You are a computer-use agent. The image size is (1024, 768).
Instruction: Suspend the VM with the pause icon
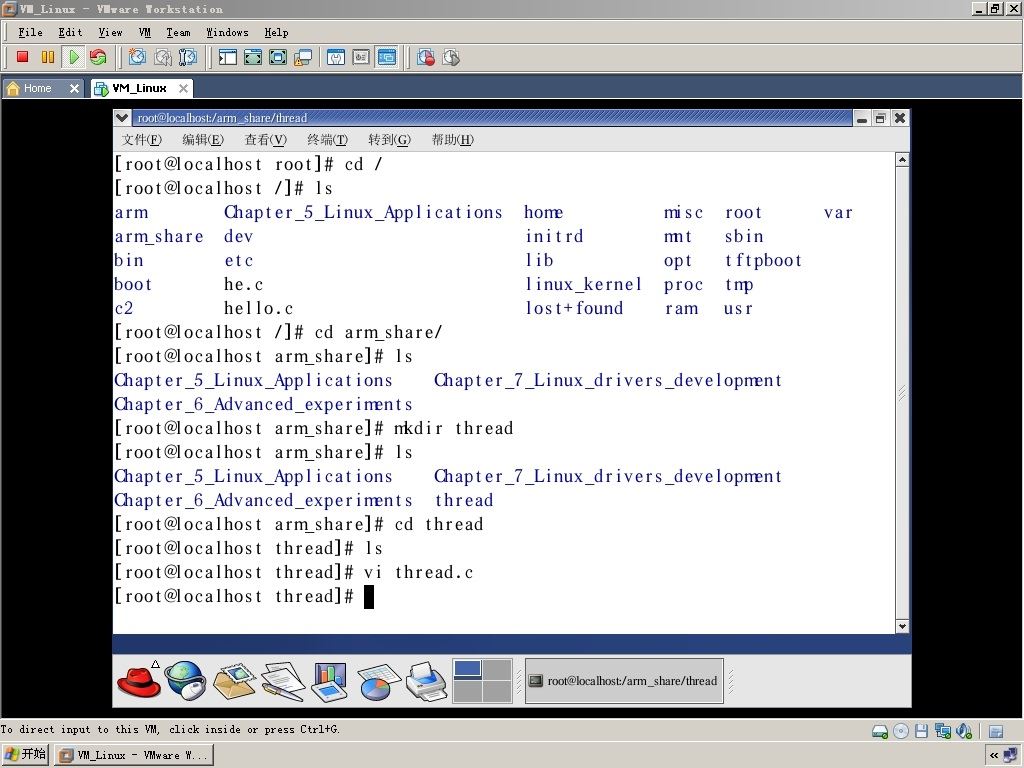tap(48, 57)
